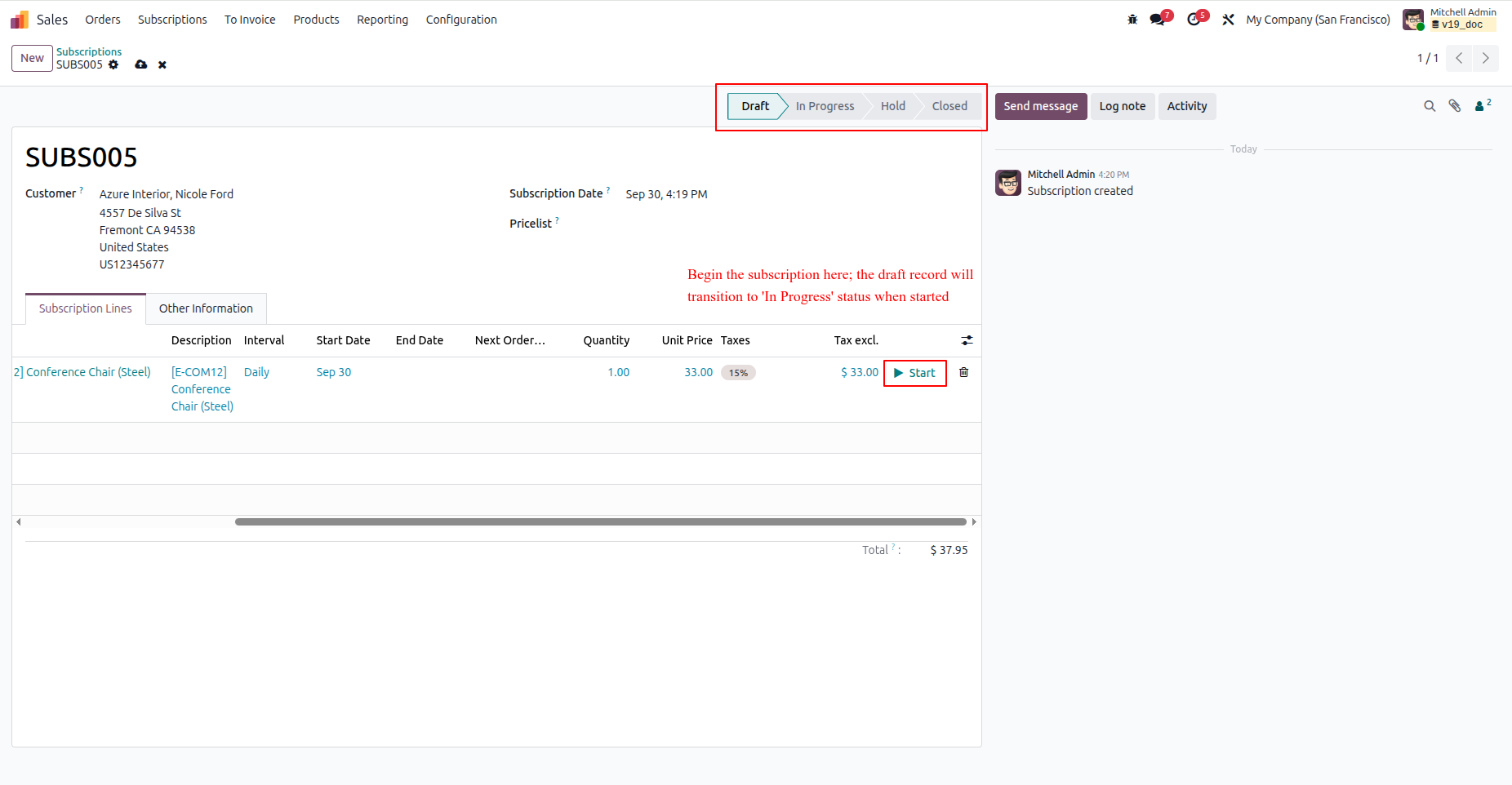Search messages in the chatter

tap(1430, 106)
